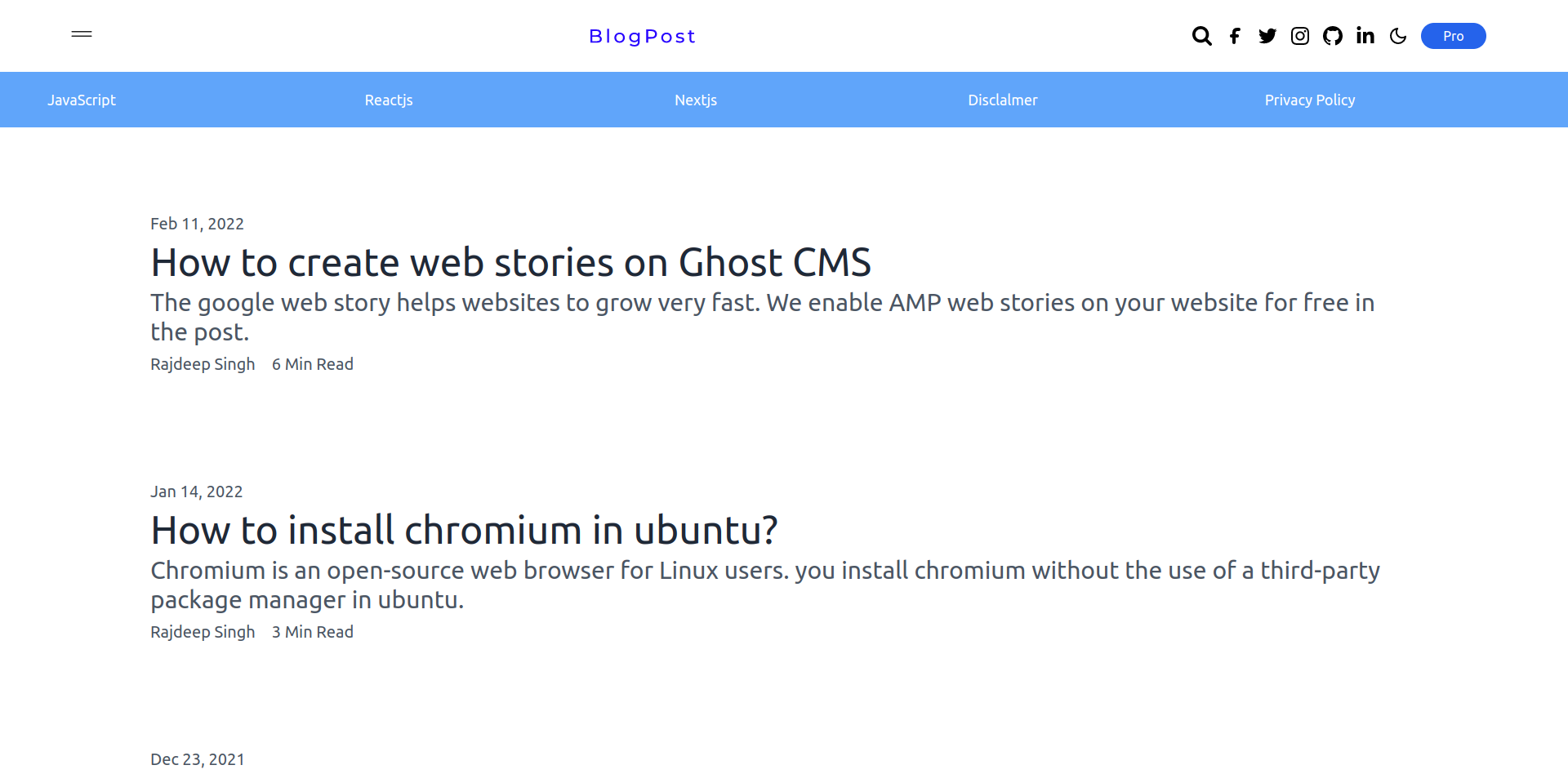Screen dimensions: 1568x774
Task: Open the install chromium in ubuntu post
Action: pyautogui.click(x=465, y=530)
